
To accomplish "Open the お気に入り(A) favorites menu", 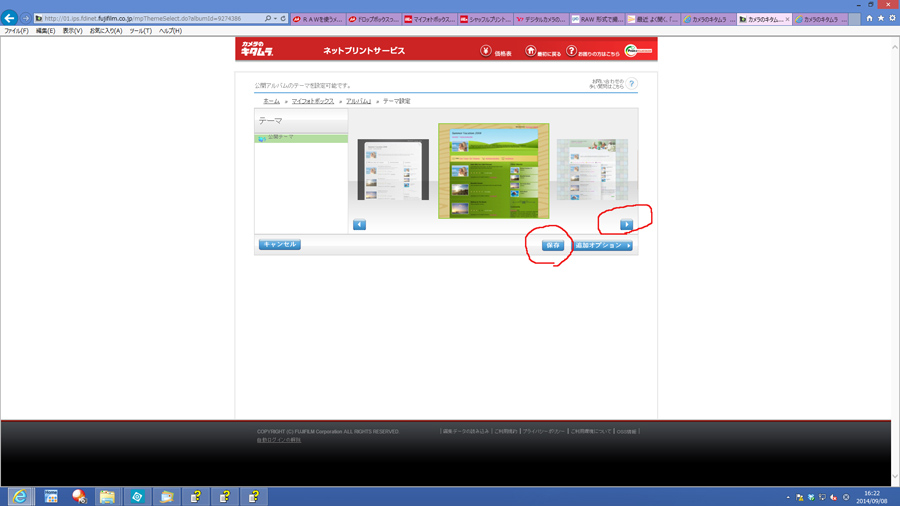I will tap(106, 31).
